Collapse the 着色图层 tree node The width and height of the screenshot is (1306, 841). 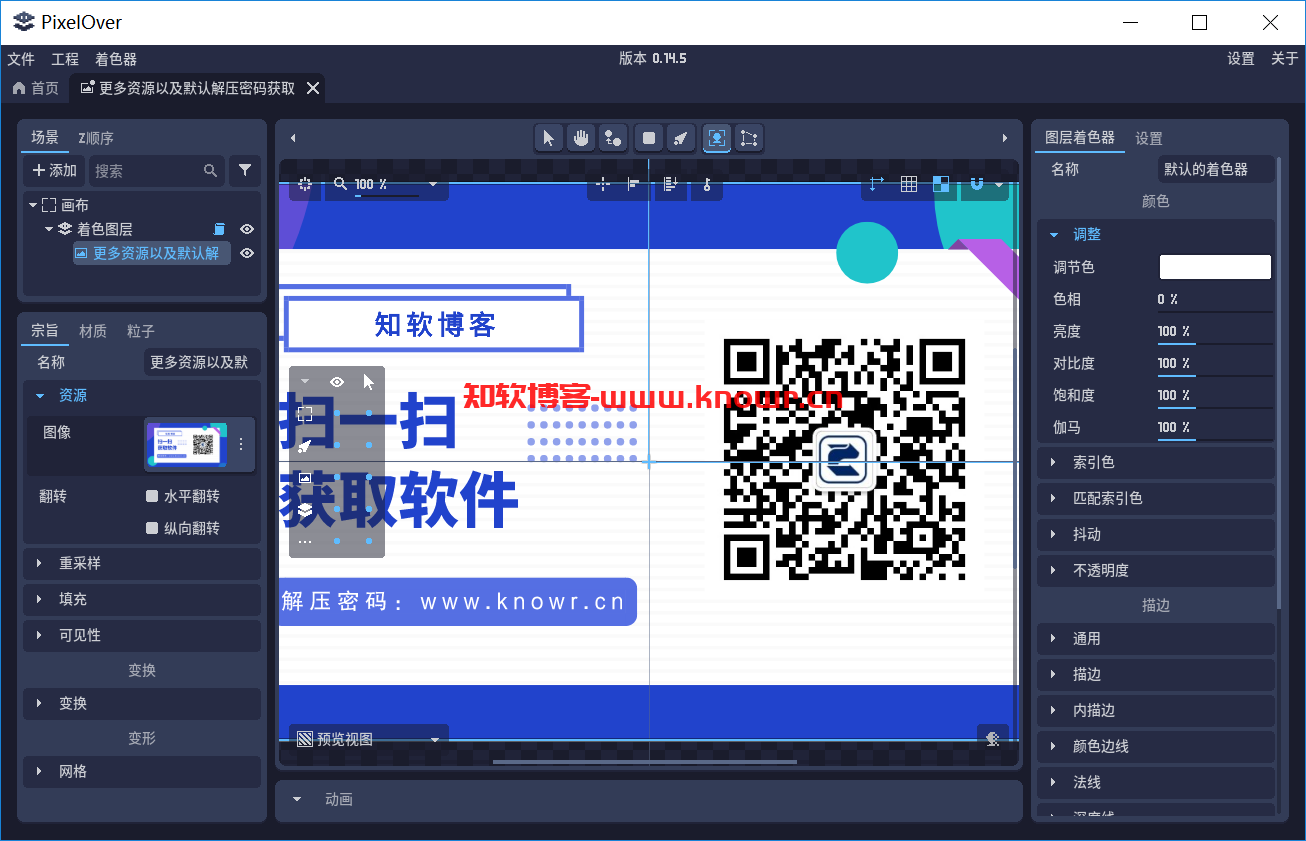click(49, 229)
